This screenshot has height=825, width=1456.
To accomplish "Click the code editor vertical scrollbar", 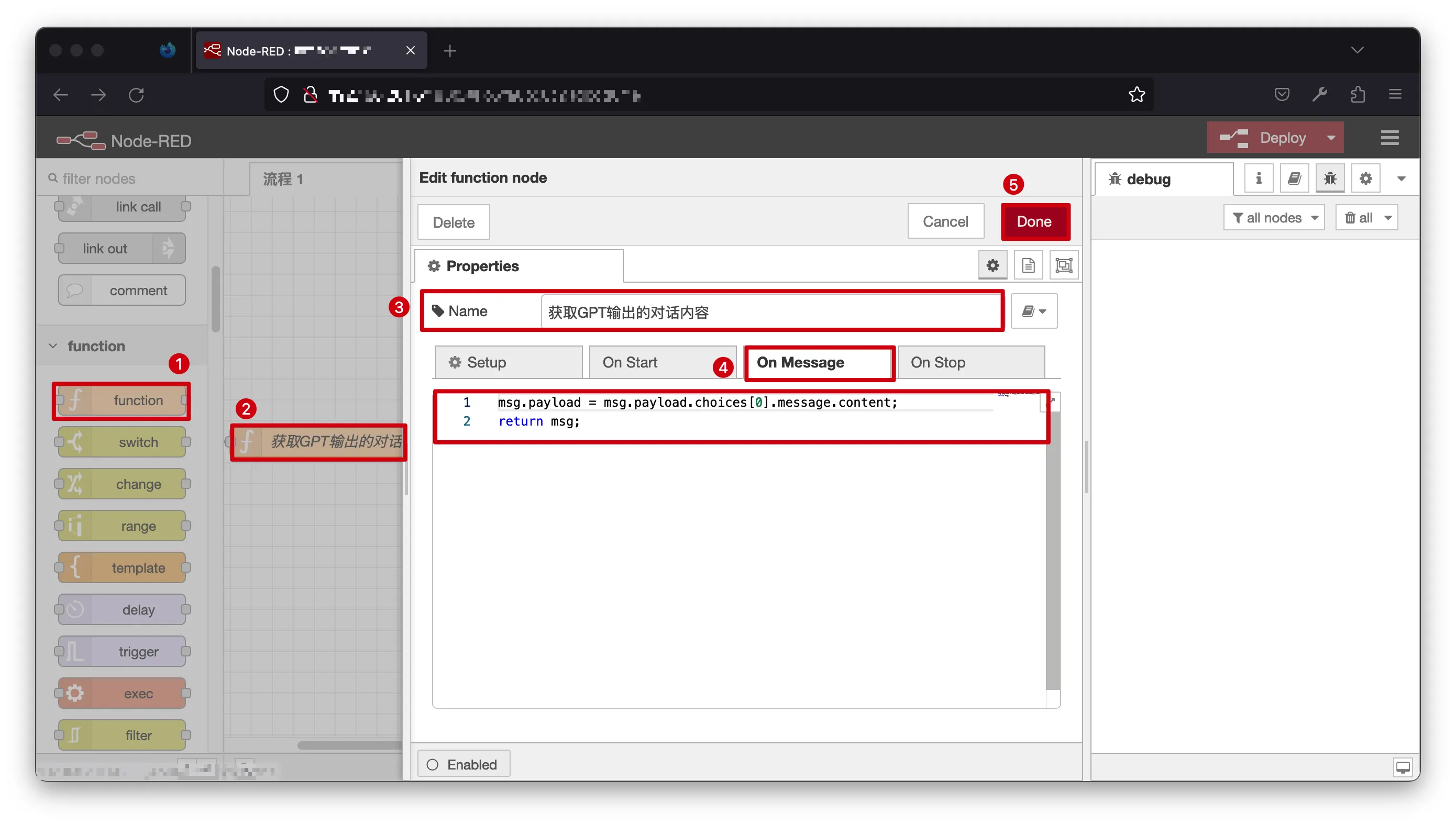I will point(1053,549).
